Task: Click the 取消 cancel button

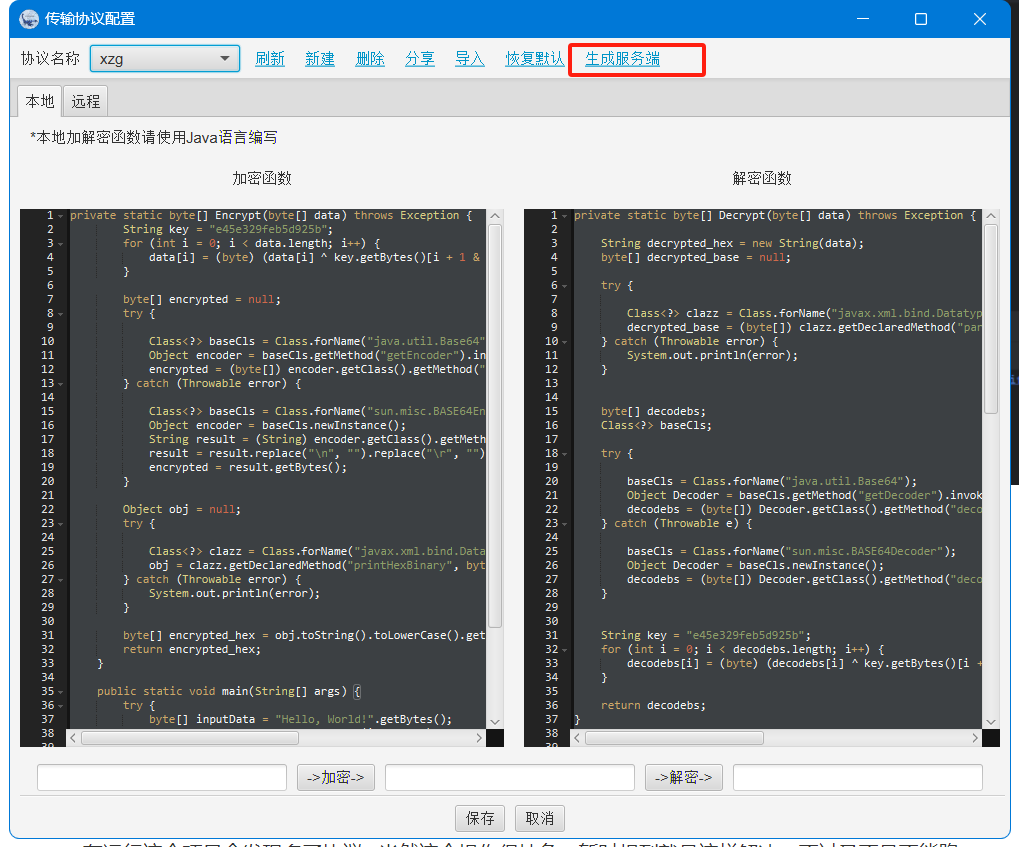Action: [540, 818]
